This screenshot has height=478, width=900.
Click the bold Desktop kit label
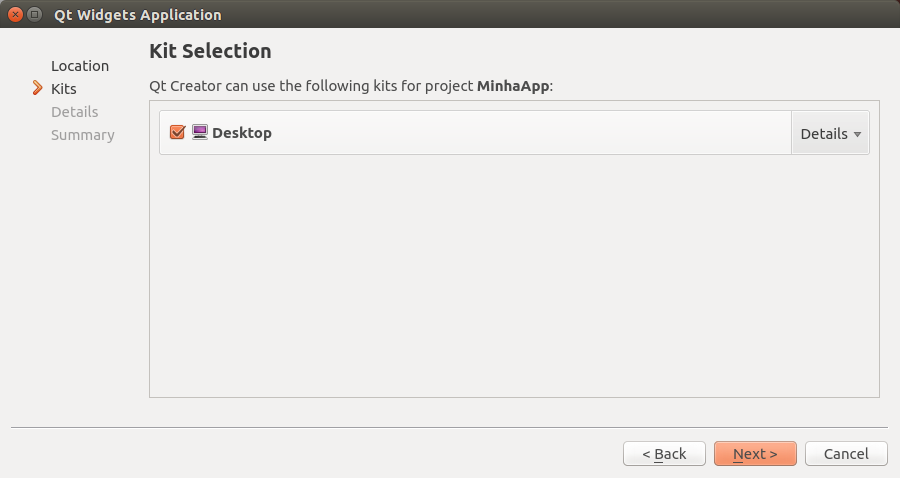pyautogui.click(x=242, y=133)
